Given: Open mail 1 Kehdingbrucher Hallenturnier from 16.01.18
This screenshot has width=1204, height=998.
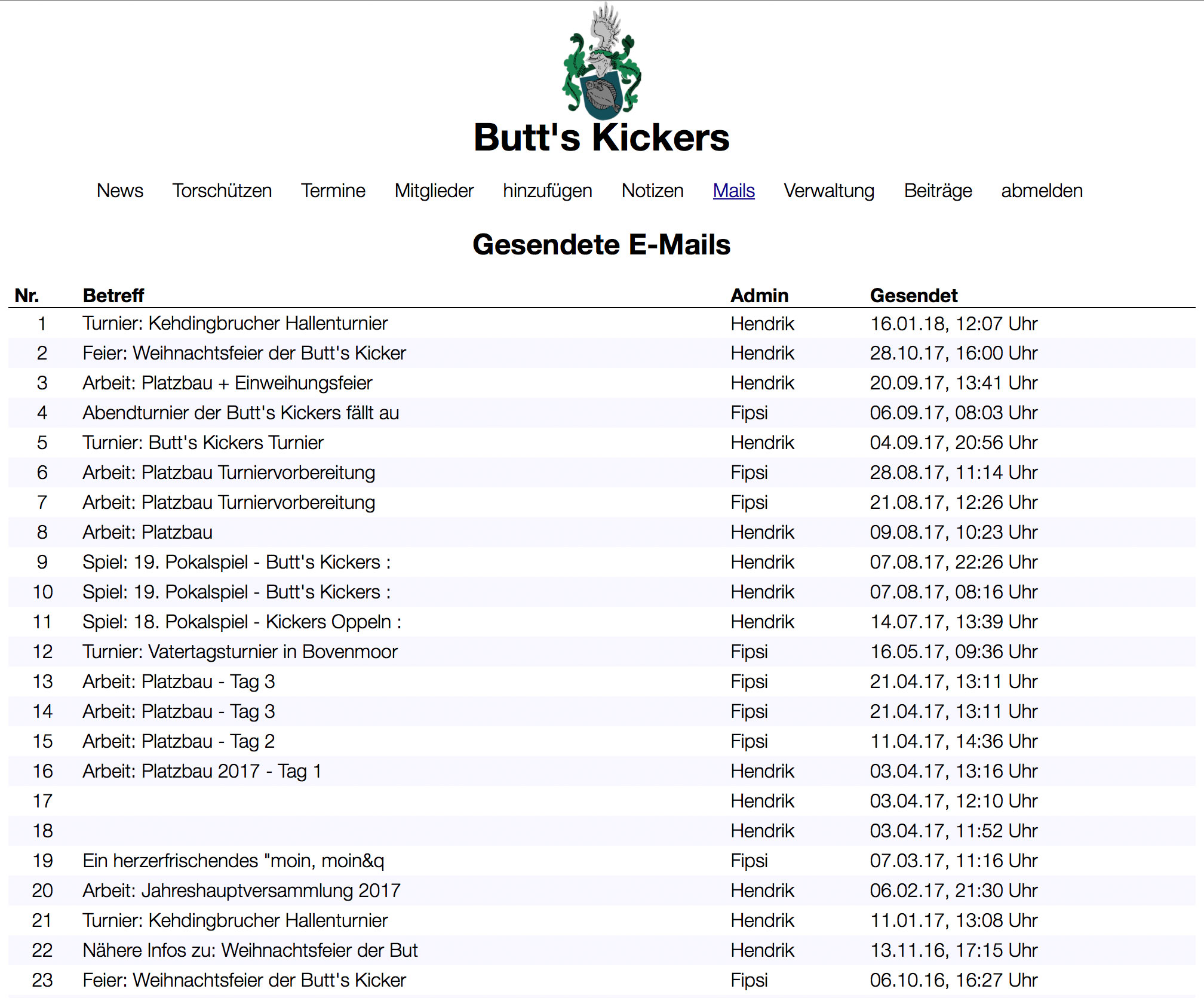Looking at the screenshot, I should (x=235, y=323).
